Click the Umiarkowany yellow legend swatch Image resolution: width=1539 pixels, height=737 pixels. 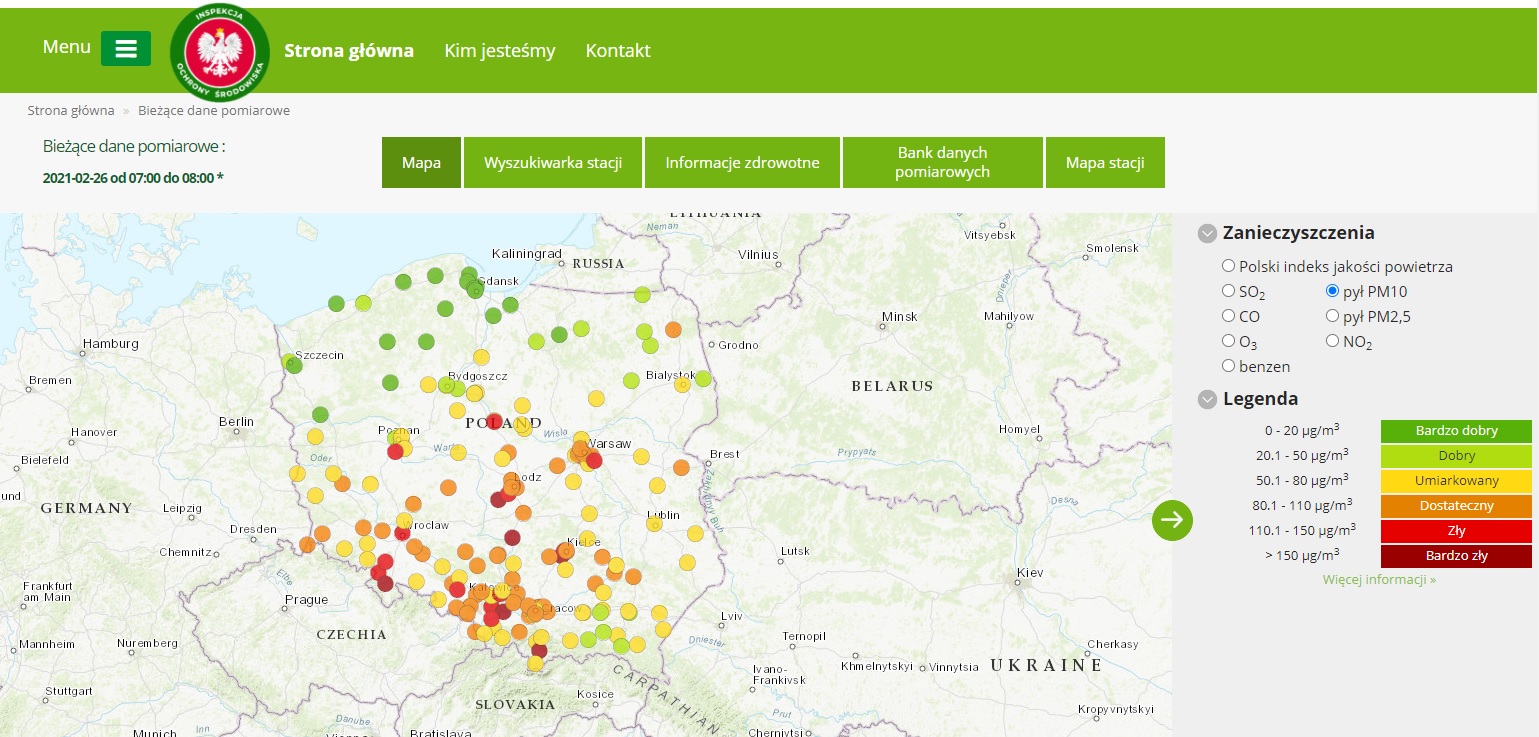coord(1456,481)
